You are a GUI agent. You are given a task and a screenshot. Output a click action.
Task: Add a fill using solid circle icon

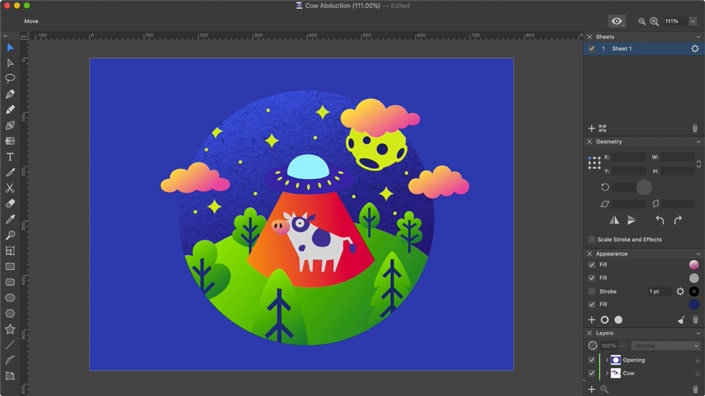(619, 320)
